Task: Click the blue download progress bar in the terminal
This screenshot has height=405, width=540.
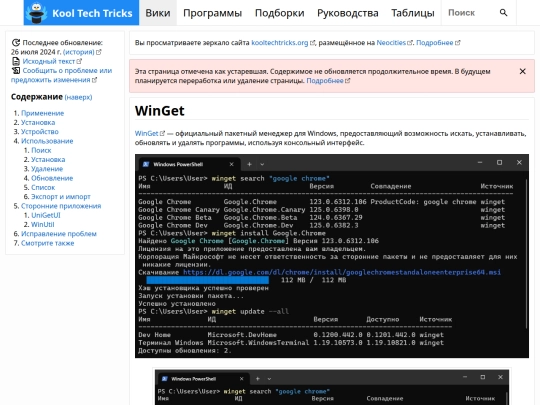Action: pos(207,280)
